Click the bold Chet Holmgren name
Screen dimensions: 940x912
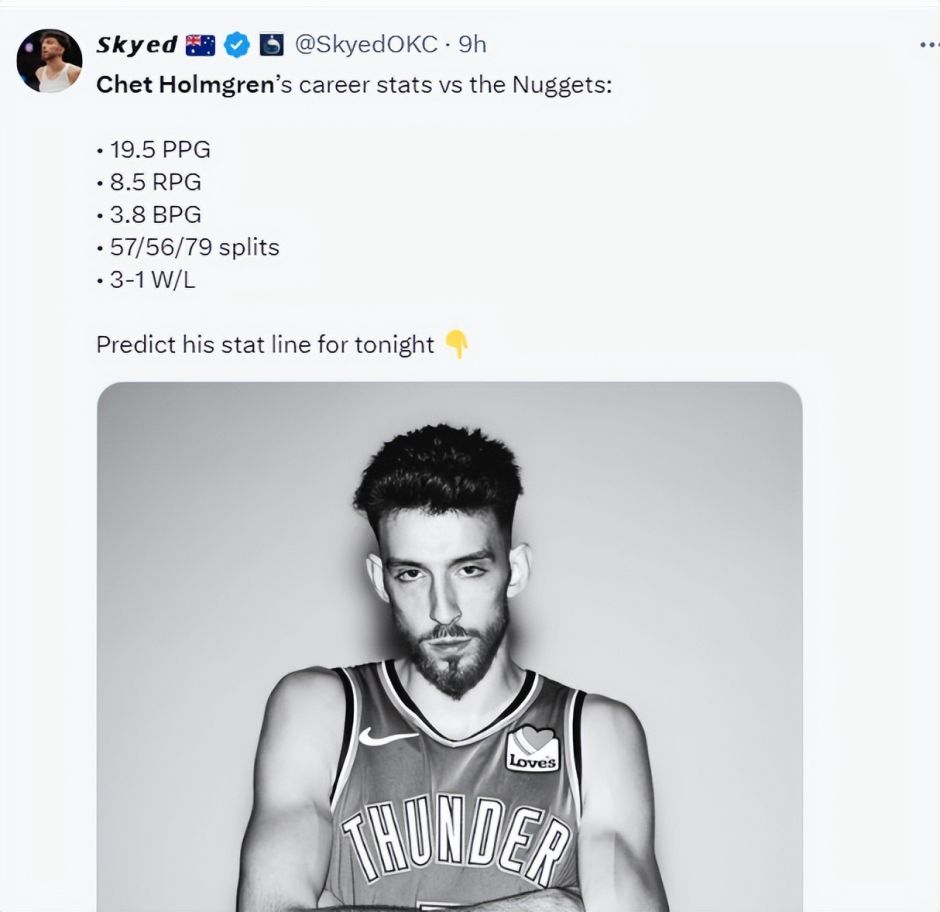click(185, 84)
